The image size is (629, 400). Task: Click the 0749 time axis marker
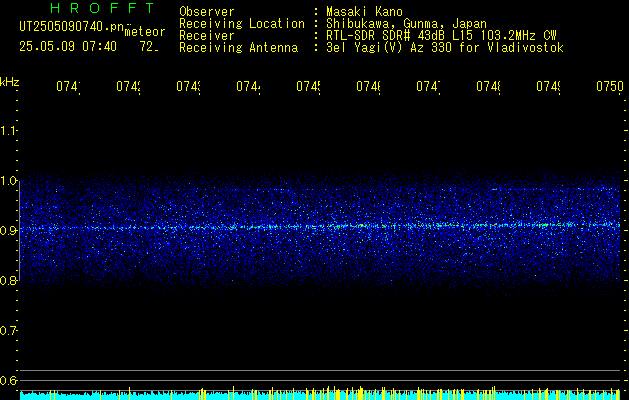point(549,87)
